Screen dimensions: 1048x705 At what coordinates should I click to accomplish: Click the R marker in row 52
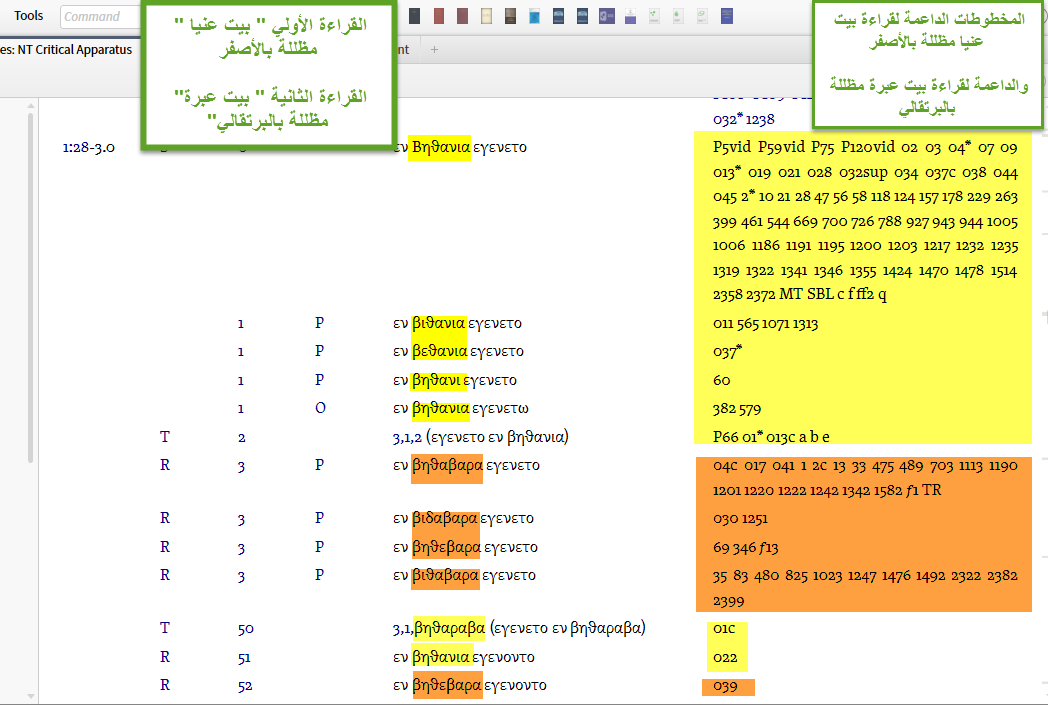(165, 686)
